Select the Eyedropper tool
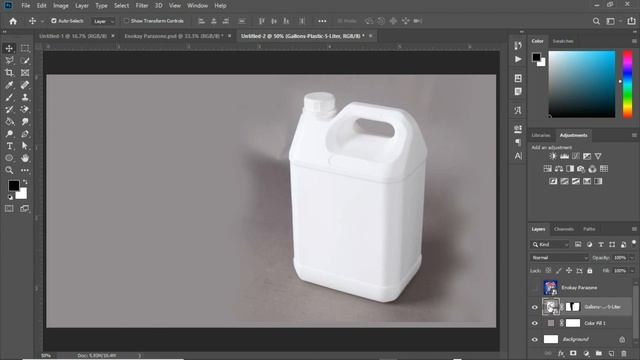 click(x=9, y=85)
